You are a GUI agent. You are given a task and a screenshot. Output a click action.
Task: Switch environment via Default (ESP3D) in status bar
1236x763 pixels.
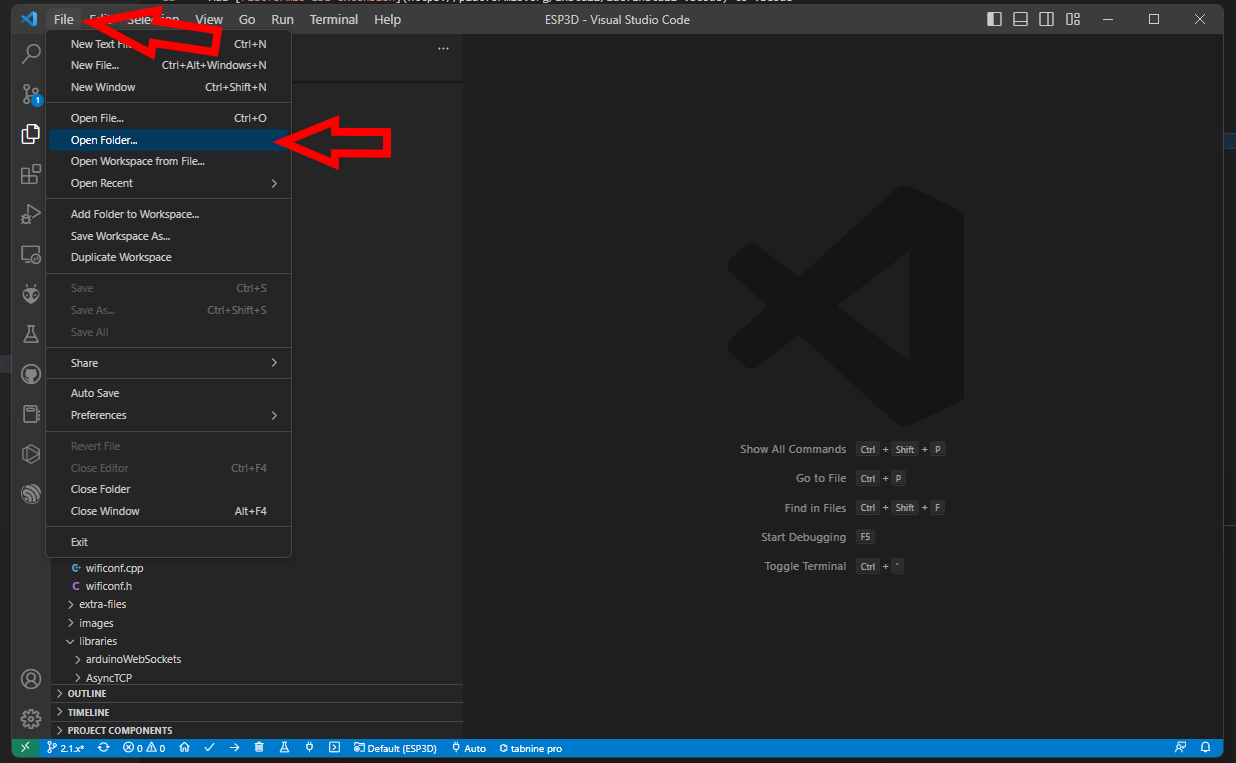(395, 748)
